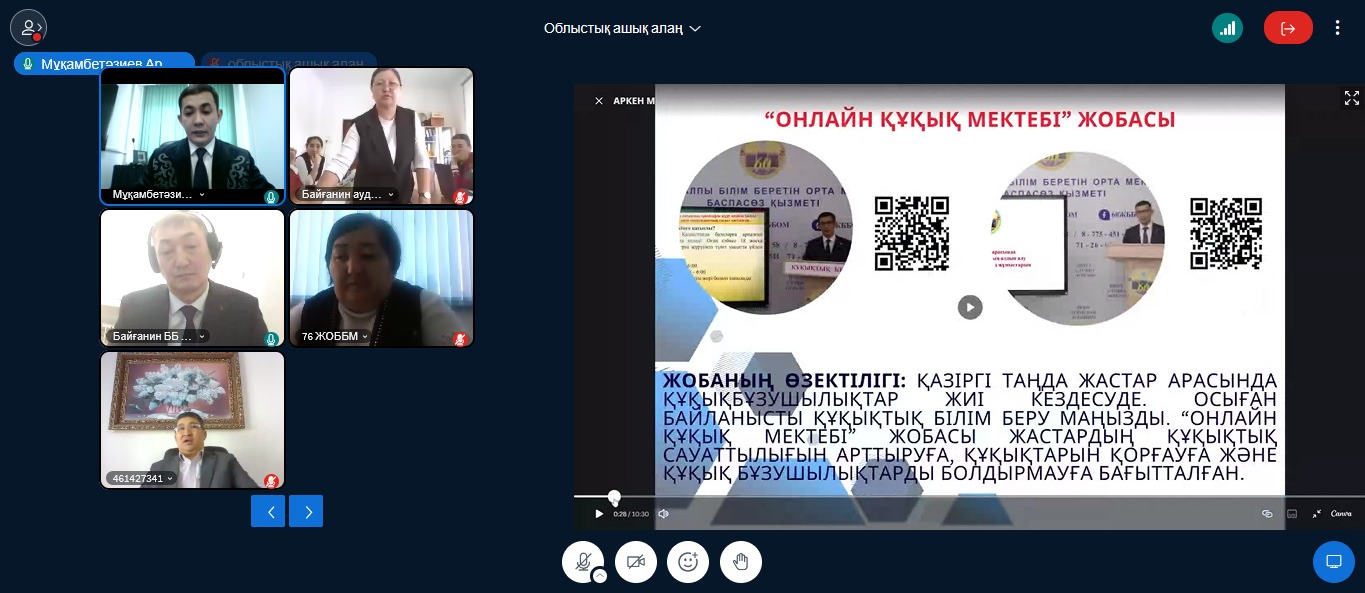Make the presentation fullscreen
1365x593 pixels.
[x=1351, y=98]
